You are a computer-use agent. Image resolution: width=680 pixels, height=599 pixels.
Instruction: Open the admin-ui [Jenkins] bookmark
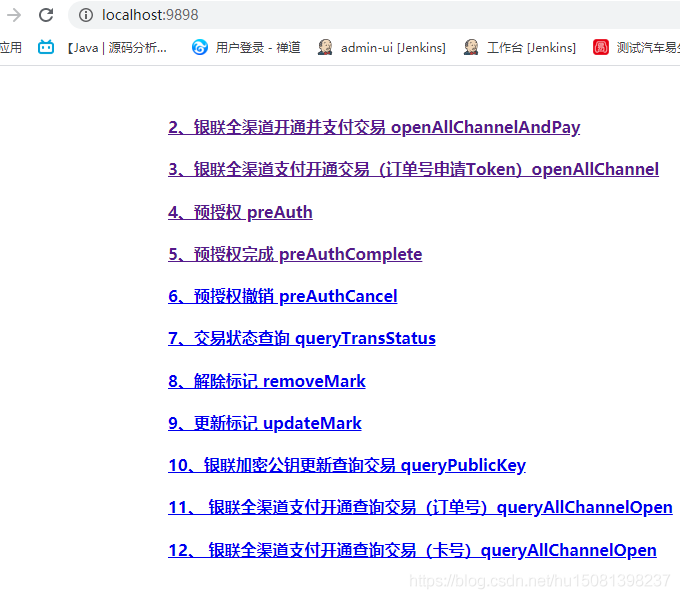point(393,47)
